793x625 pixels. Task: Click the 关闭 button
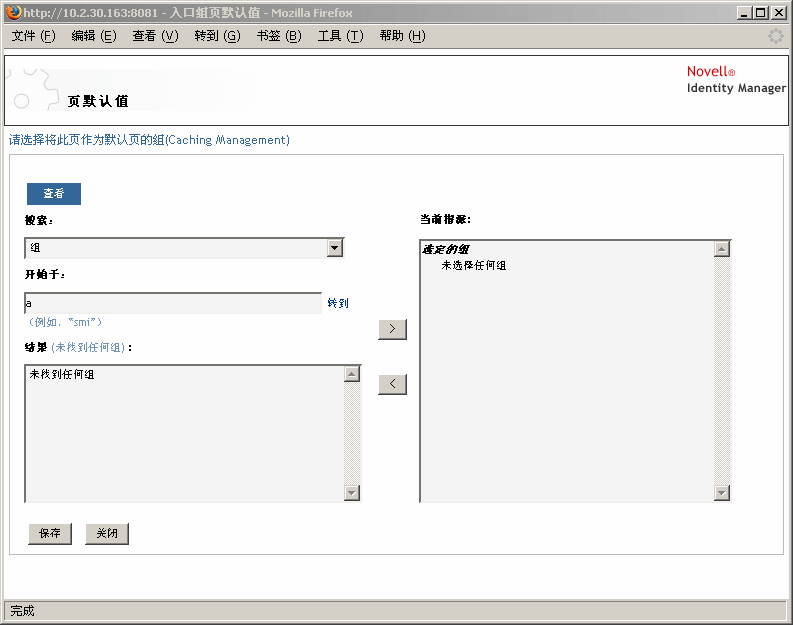[107, 533]
